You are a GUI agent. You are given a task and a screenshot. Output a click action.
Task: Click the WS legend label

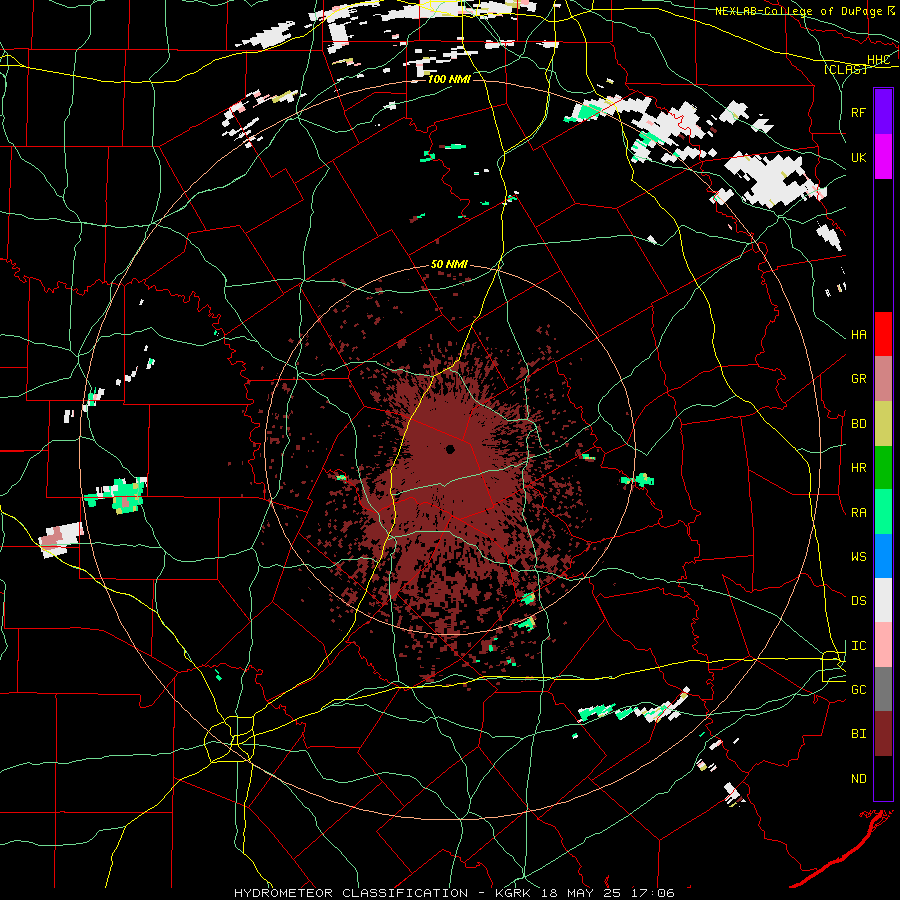pos(859,557)
